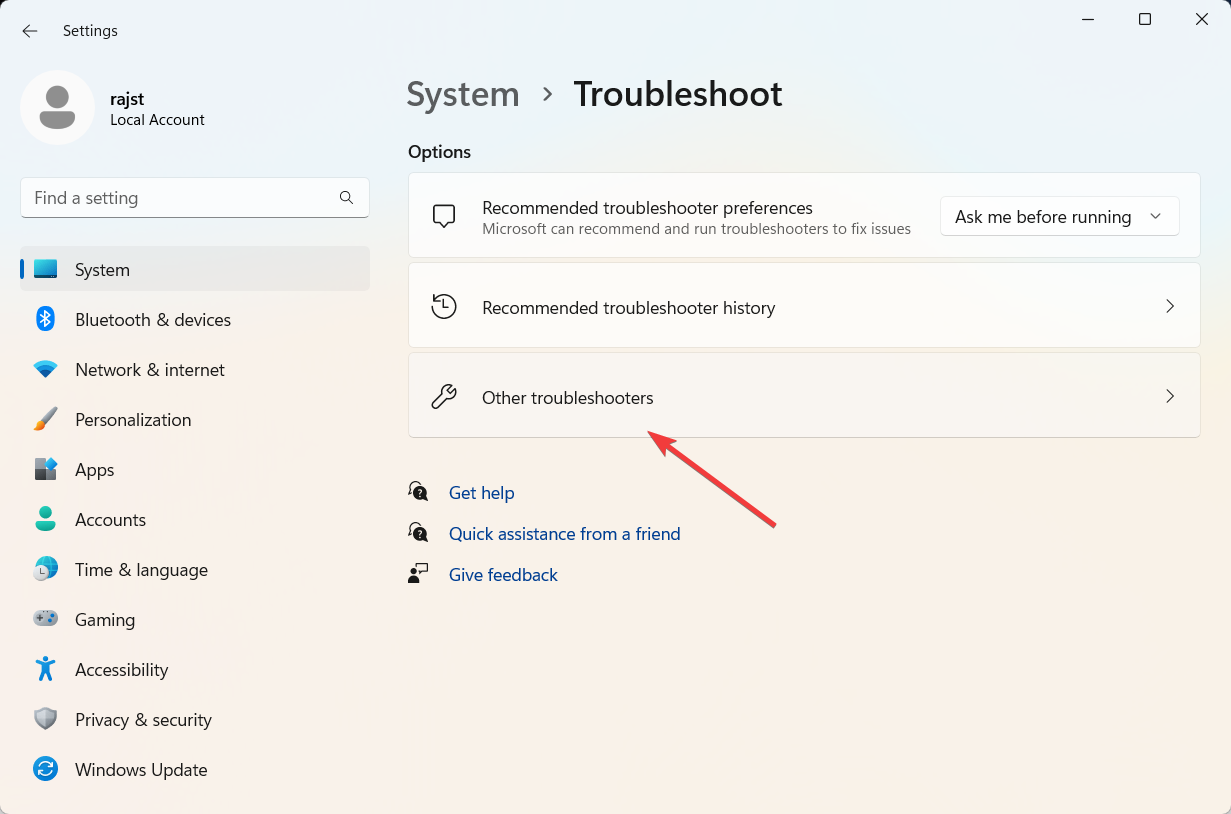
Task: Open Other troubleshooters row
Action: click(x=804, y=395)
